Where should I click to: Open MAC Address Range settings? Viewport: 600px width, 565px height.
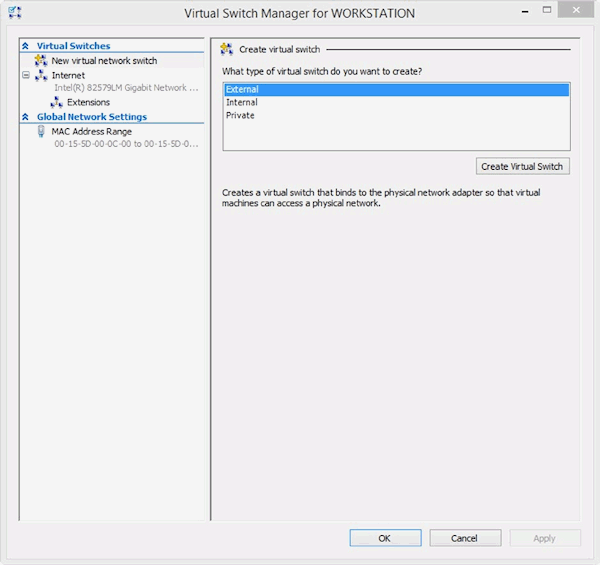91,131
